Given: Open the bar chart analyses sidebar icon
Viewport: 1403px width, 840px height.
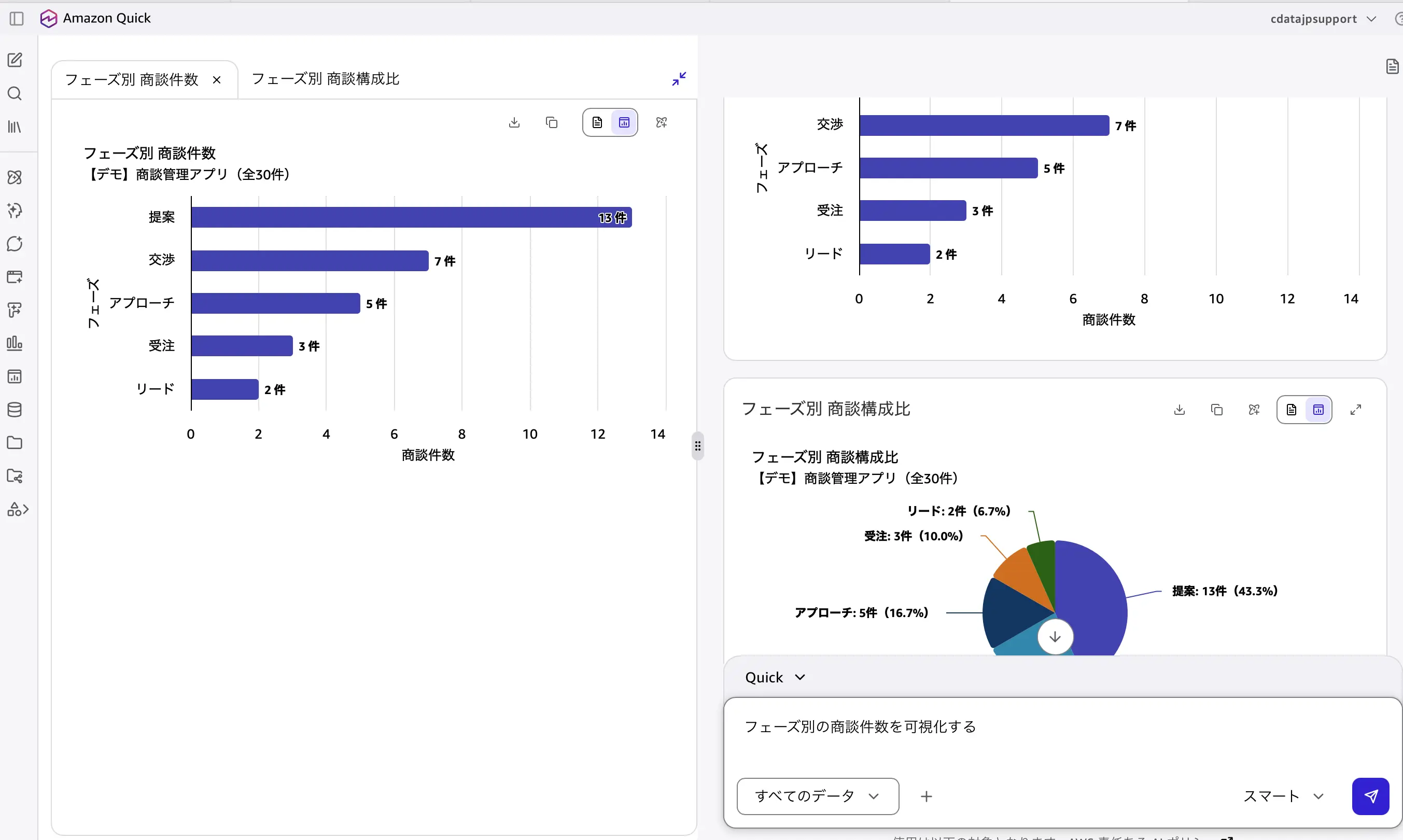Looking at the screenshot, I should [x=15, y=344].
